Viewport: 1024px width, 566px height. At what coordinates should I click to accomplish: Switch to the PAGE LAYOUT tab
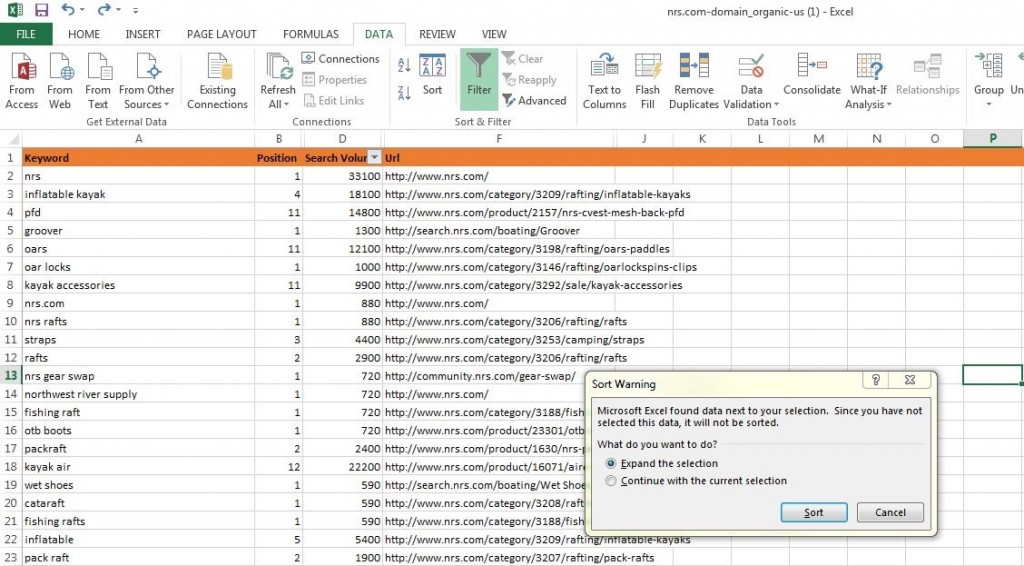pos(221,34)
